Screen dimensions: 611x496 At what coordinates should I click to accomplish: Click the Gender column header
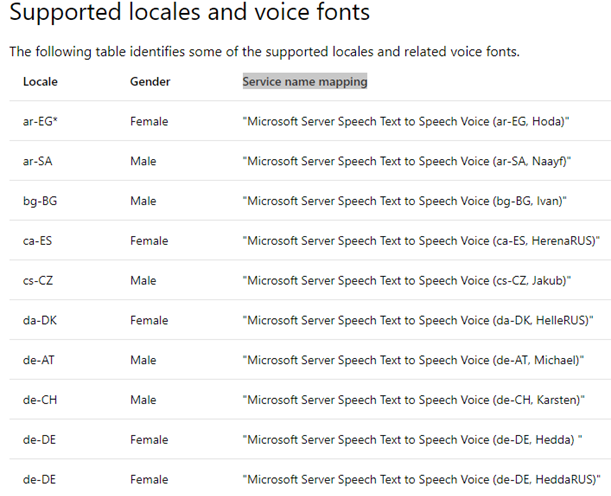point(150,81)
